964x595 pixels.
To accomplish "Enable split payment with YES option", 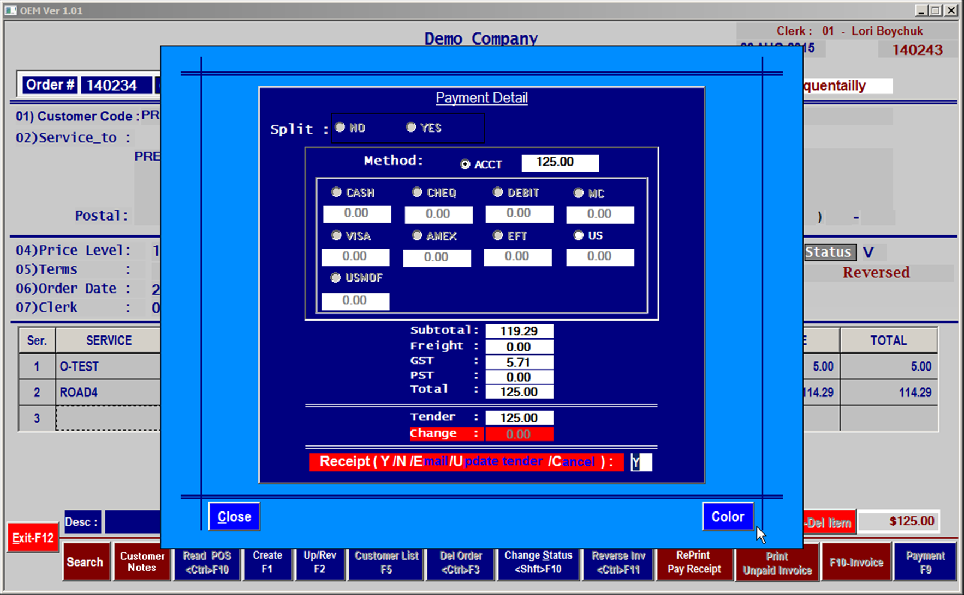I will point(410,127).
